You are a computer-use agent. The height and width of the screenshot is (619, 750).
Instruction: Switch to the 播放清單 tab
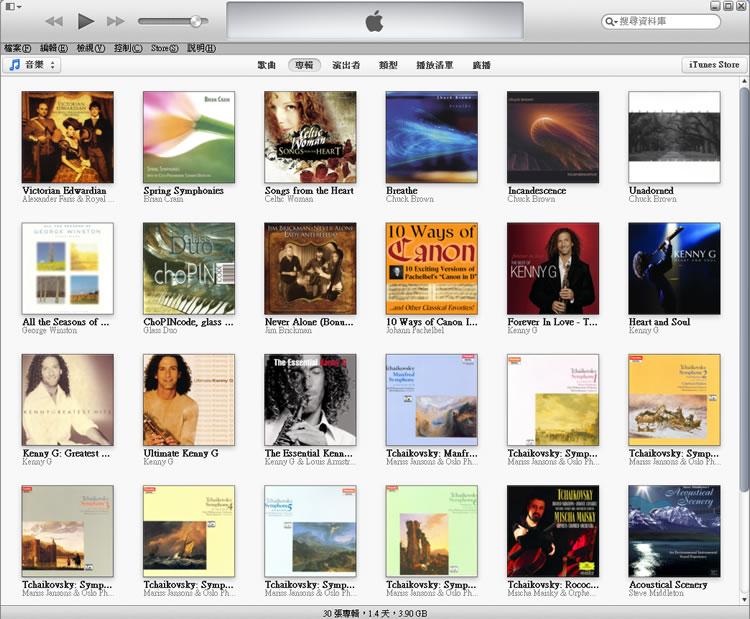click(434, 65)
